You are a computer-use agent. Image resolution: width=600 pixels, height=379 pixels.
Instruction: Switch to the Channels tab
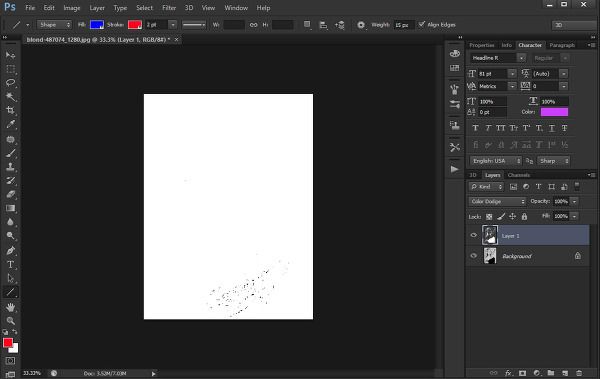tap(518, 175)
